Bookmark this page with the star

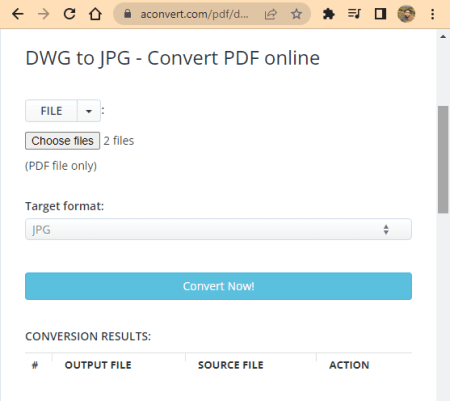pos(296,14)
